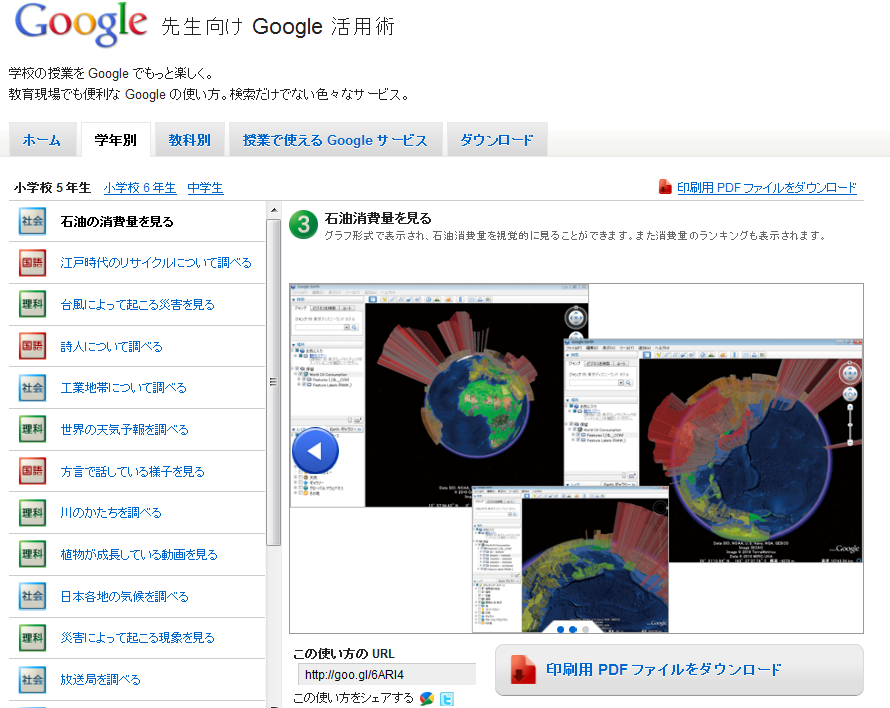Click the large 印刷用 PDF ファイルをダウンロード button
The image size is (890, 708).
(x=679, y=670)
